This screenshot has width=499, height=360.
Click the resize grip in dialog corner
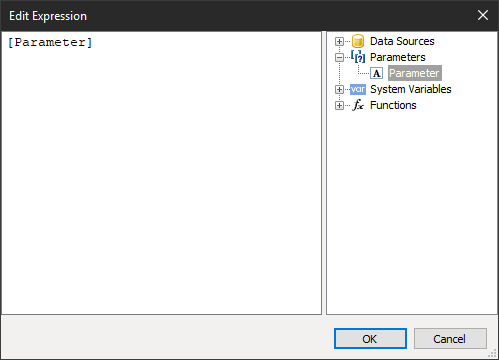[x=493, y=354]
